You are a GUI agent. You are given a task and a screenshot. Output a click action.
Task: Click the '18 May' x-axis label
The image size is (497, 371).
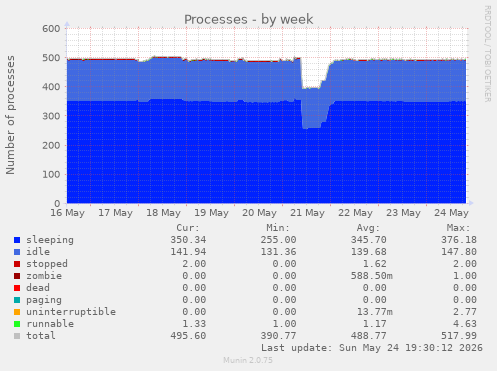tap(164, 213)
